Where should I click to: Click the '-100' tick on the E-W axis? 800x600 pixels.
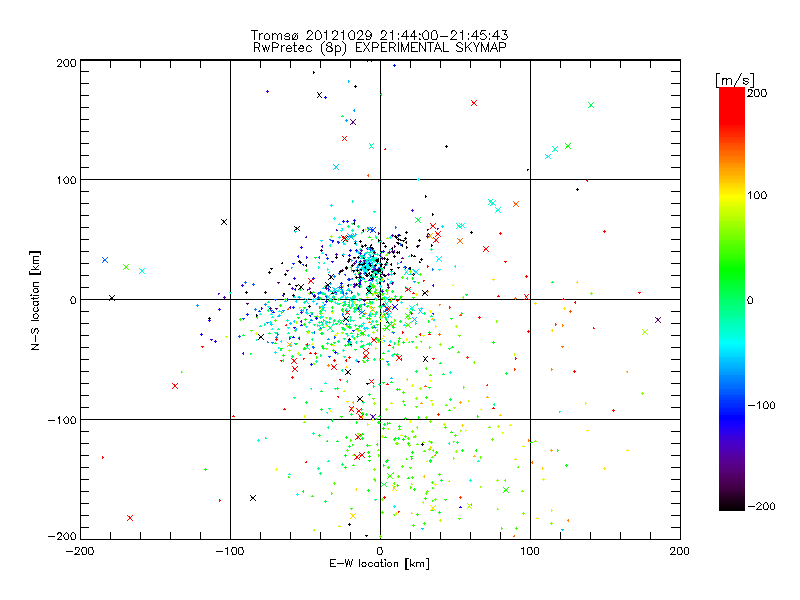click(230, 551)
